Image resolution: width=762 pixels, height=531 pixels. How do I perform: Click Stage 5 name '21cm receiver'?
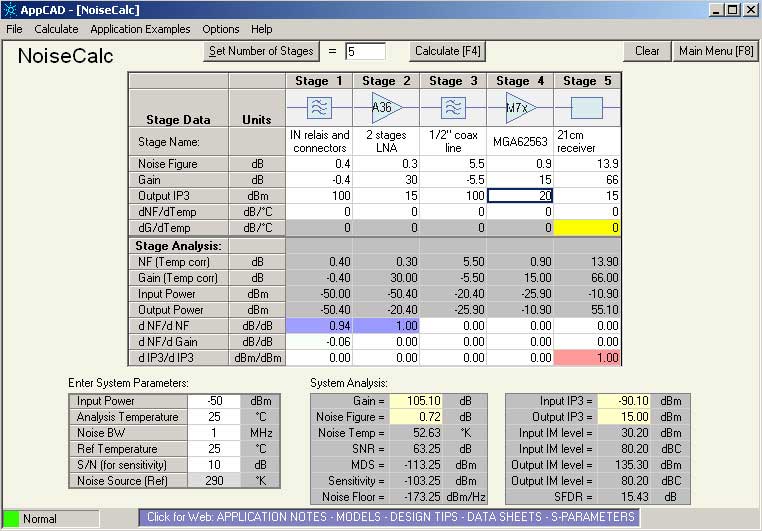pos(587,141)
